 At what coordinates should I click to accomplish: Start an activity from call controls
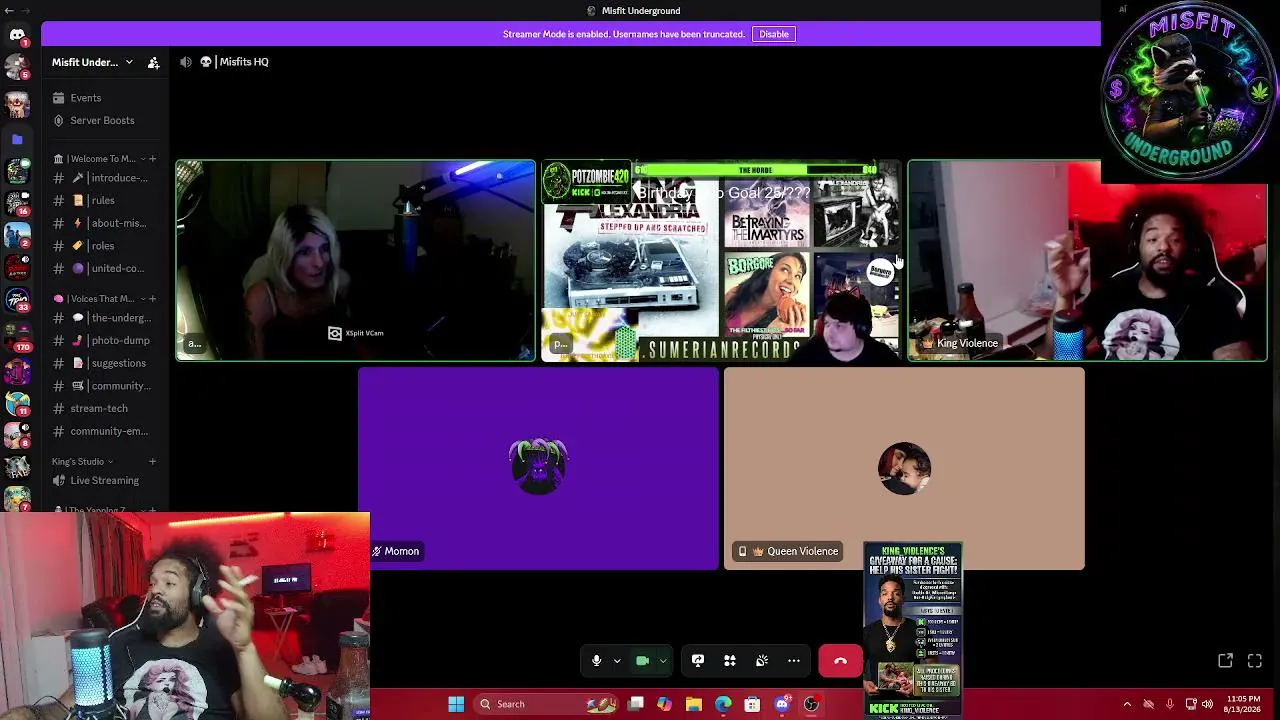click(x=730, y=661)
